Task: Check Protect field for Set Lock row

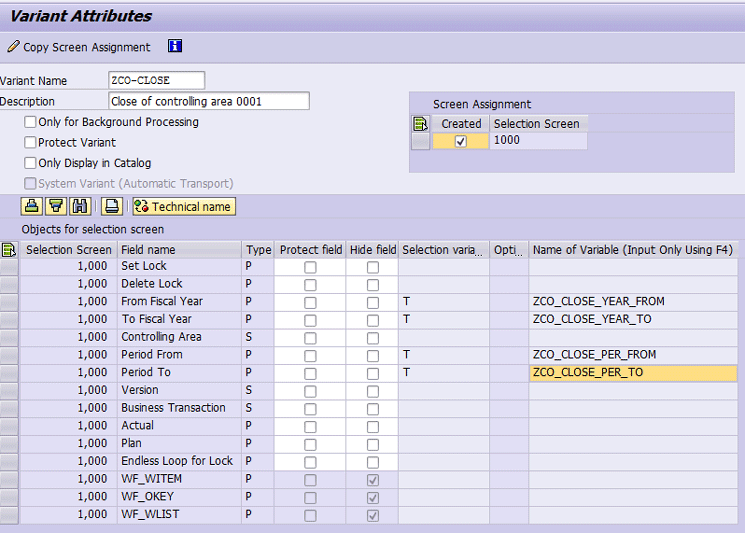Action: click(x=310, y=267)
